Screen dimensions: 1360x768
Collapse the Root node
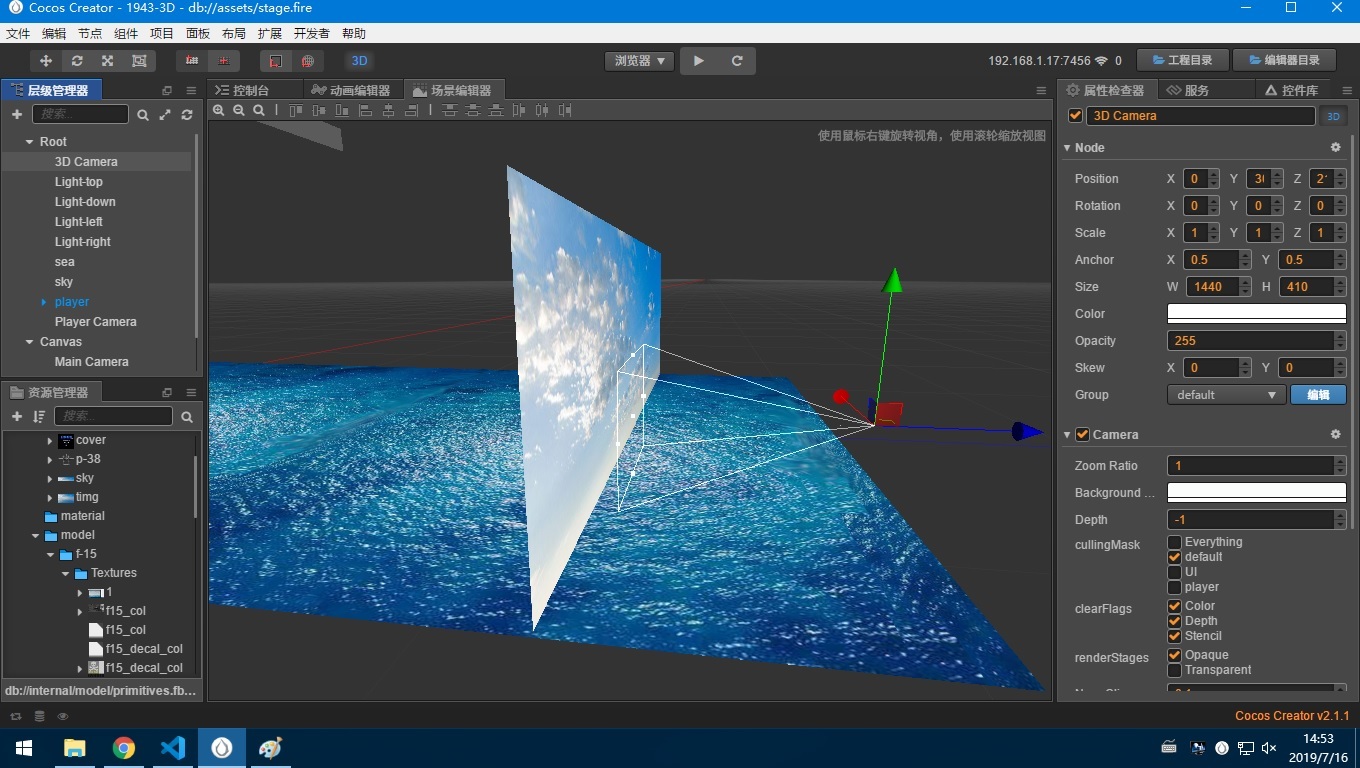coord(30,142)
